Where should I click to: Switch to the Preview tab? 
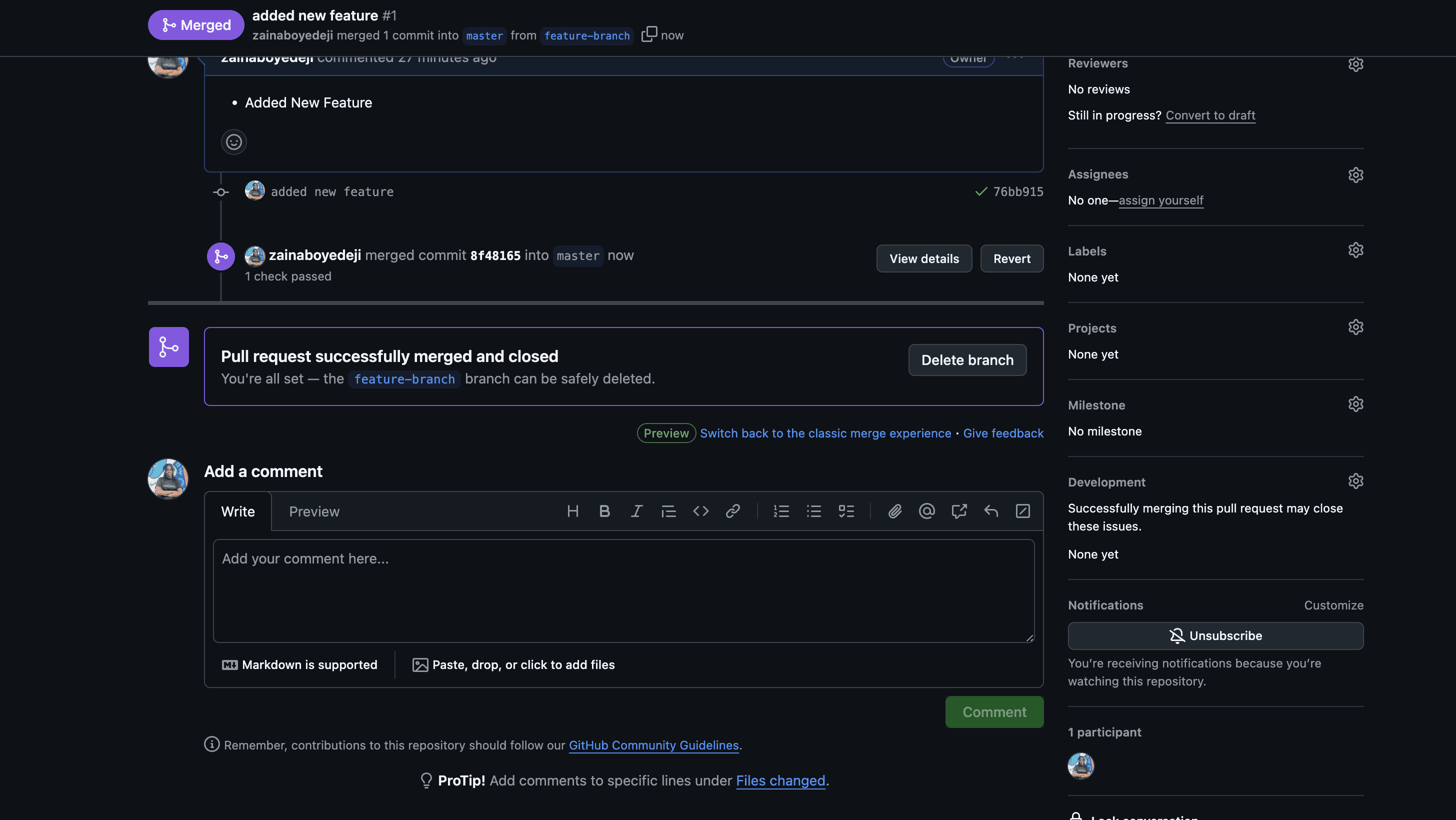tap(314, 511)
